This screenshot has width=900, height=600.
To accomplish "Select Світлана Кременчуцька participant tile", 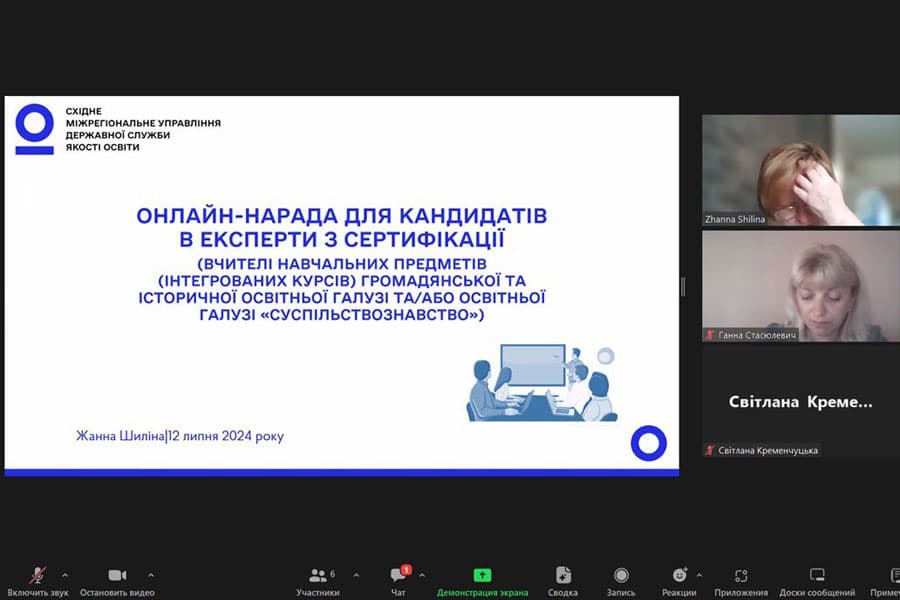I will click(801, 402).
